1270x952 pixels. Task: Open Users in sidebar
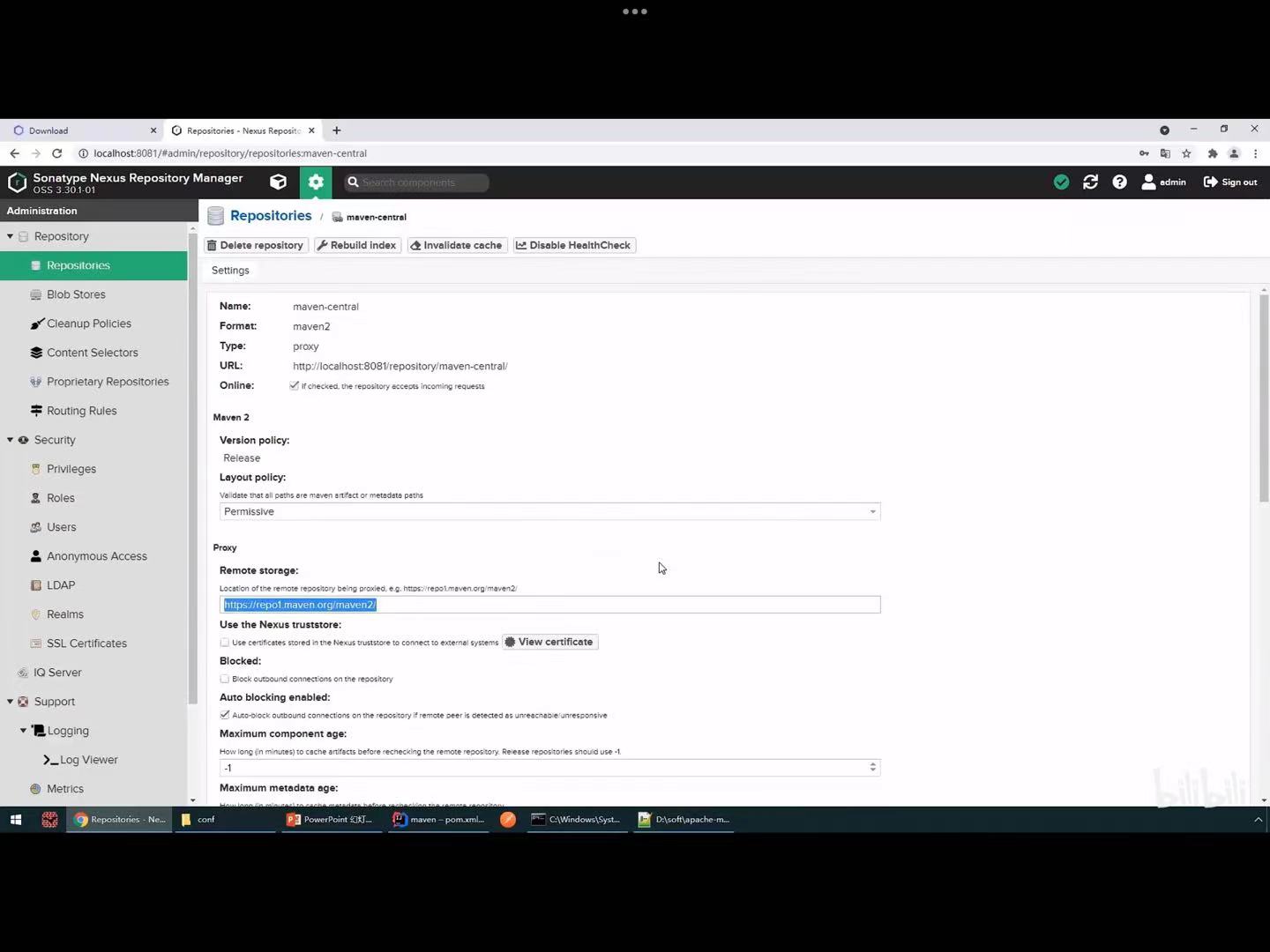(61, 527)
